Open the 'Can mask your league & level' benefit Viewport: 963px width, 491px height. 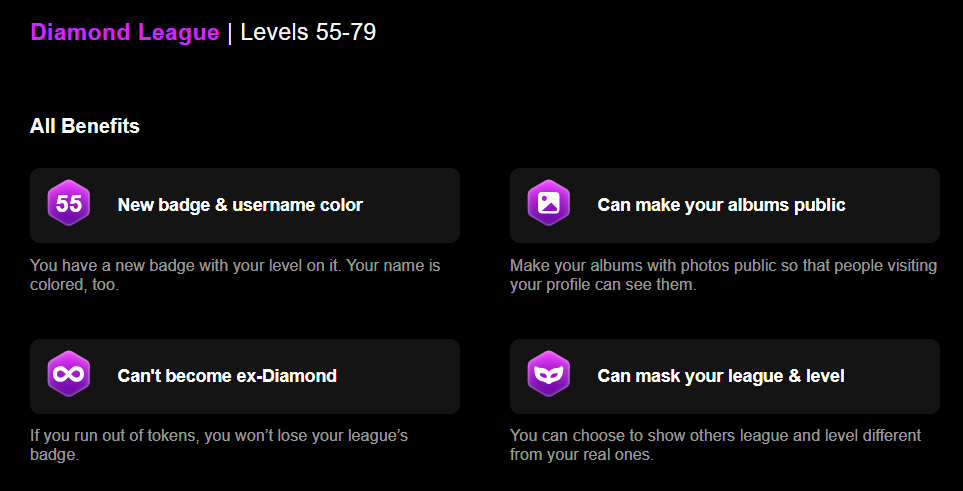click(725, 376)
